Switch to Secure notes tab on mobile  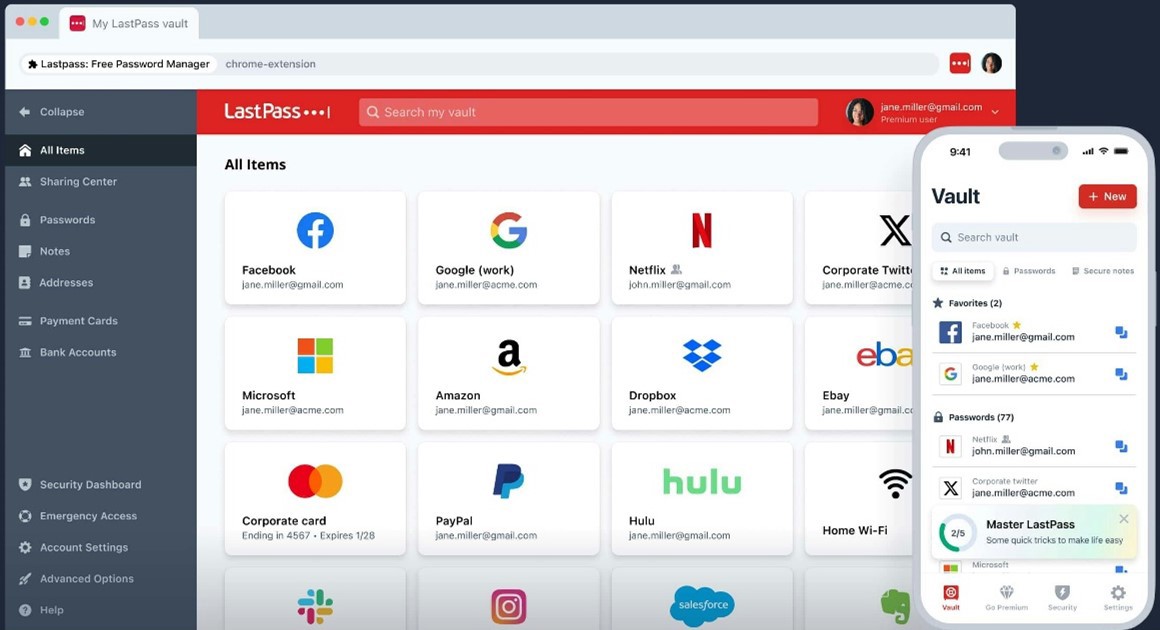coord(1102,271)
